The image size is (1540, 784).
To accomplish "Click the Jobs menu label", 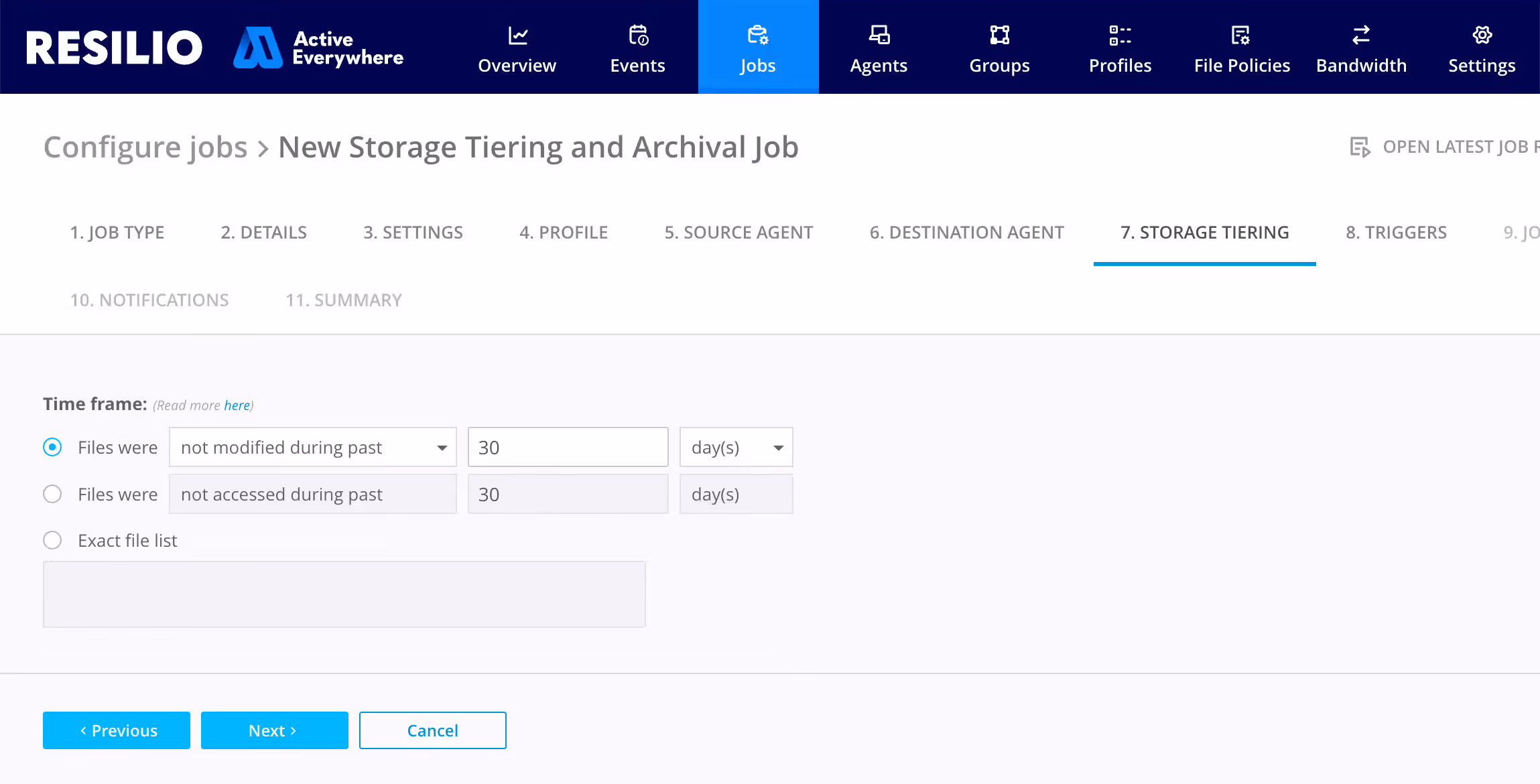I will [758, 66].
